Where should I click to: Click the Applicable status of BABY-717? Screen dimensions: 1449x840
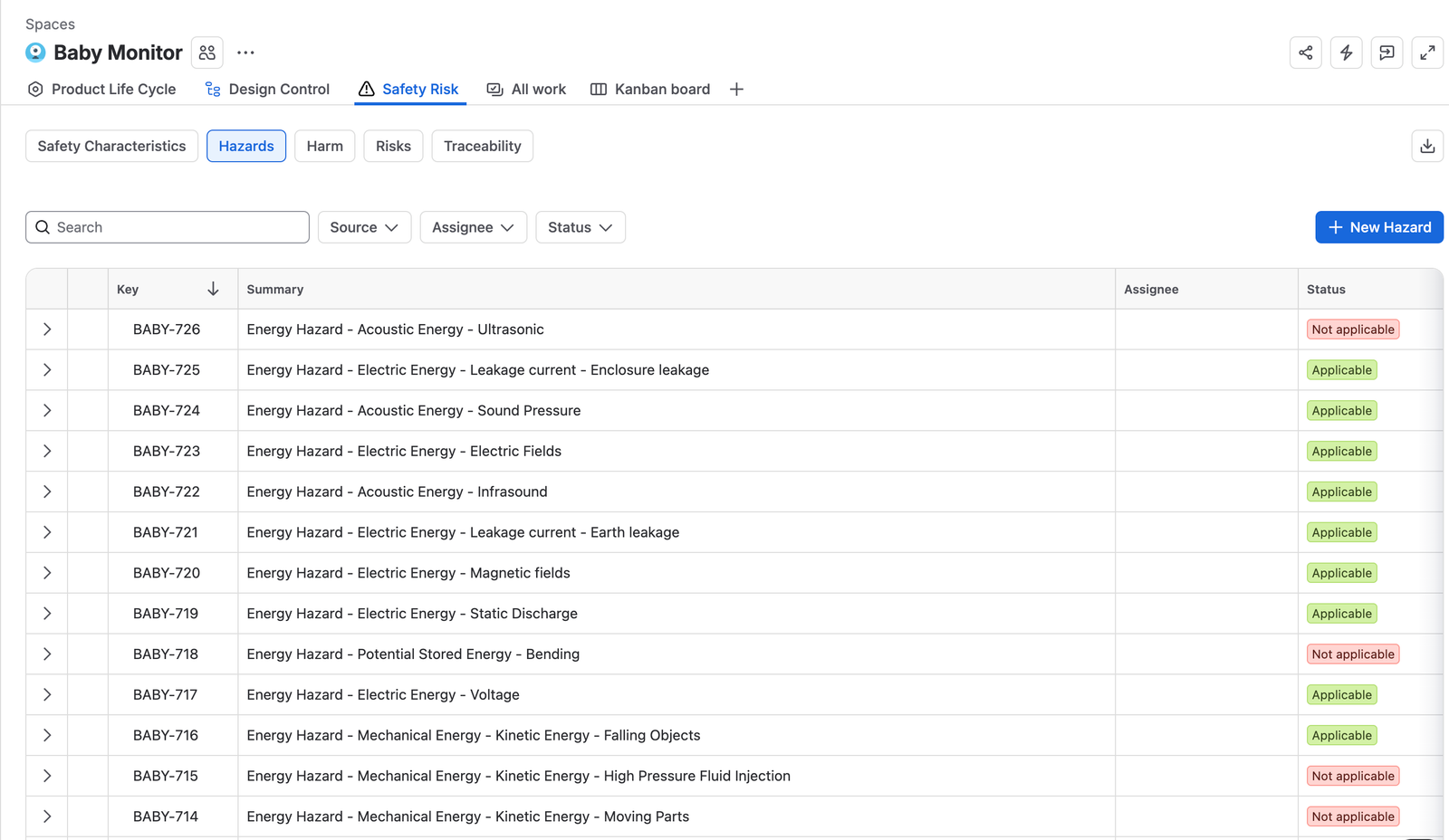(x=1342, y=695)
